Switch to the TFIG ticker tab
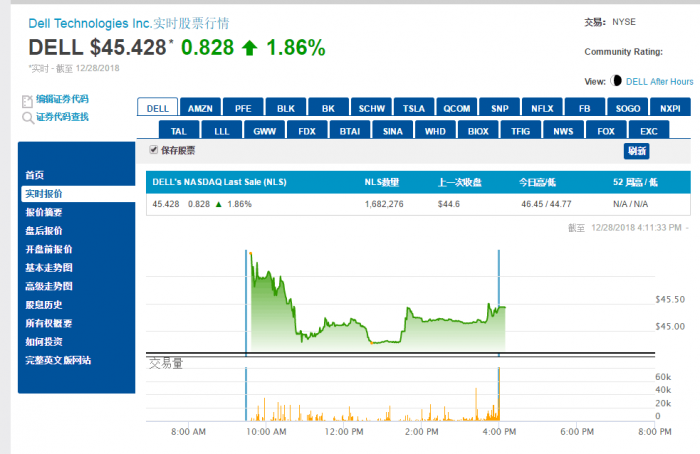Image resolution: width=700 pixels, height=454 pixels. (521, 131)
